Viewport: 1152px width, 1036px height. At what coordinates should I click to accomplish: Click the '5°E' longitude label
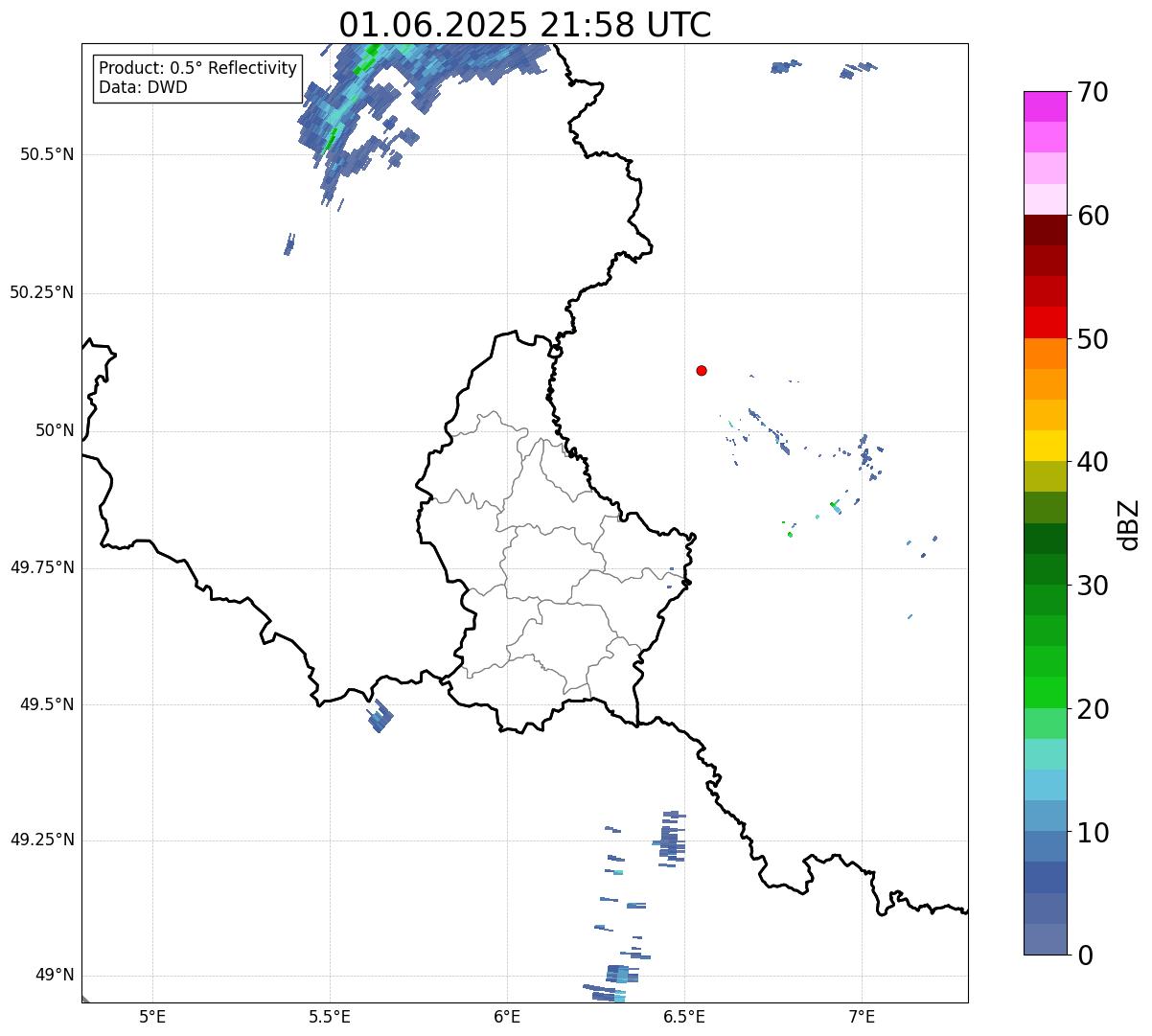pos(152,1016)
